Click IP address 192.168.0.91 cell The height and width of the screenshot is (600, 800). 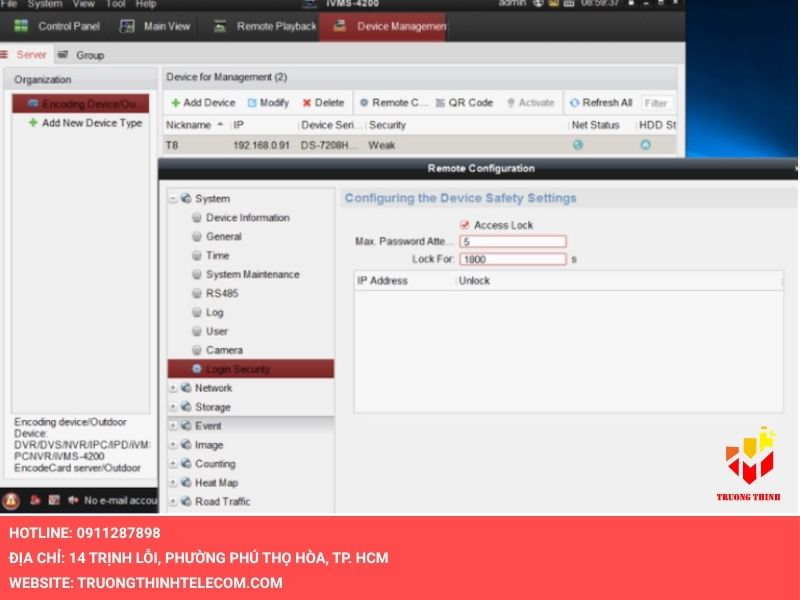pyautogui.click(x=261, y=145)
